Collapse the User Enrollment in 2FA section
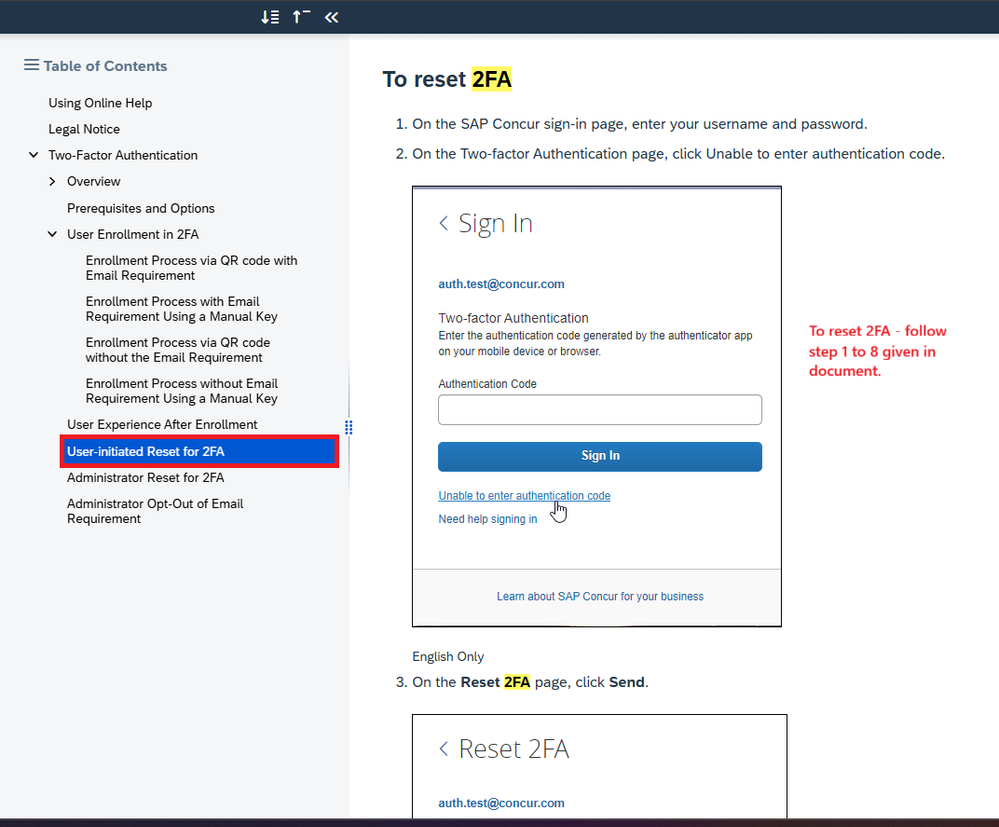This screenshot has width=999, height=827. (53, 234)
